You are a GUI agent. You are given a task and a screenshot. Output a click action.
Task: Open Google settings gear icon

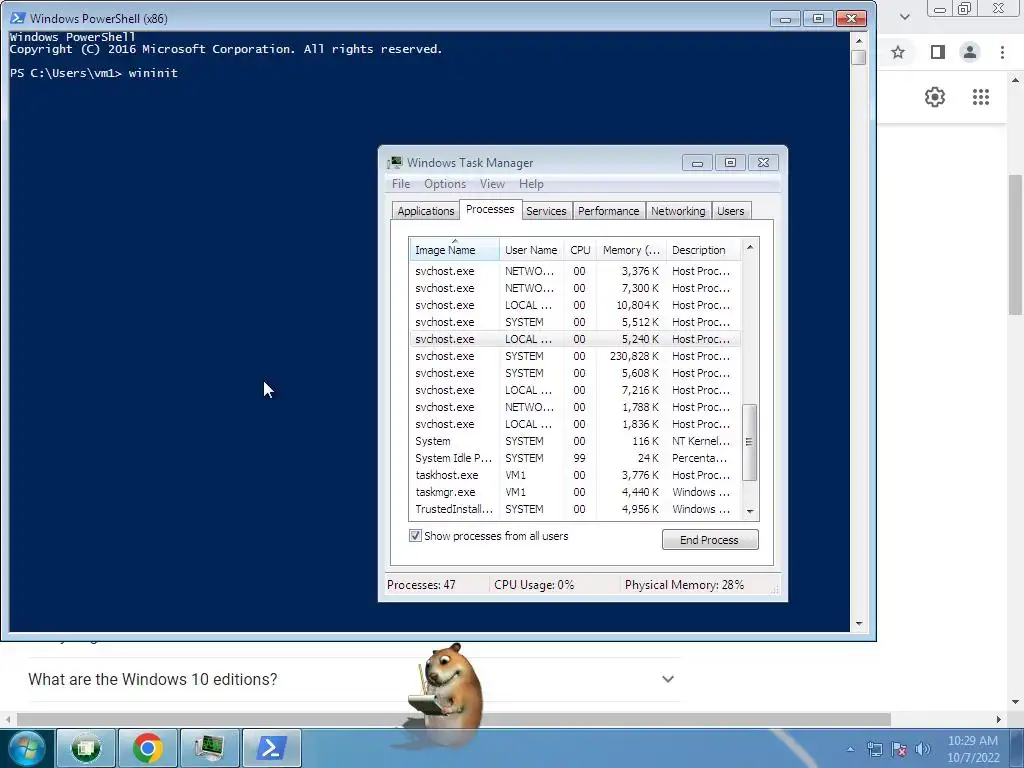[x=935, y=97]
